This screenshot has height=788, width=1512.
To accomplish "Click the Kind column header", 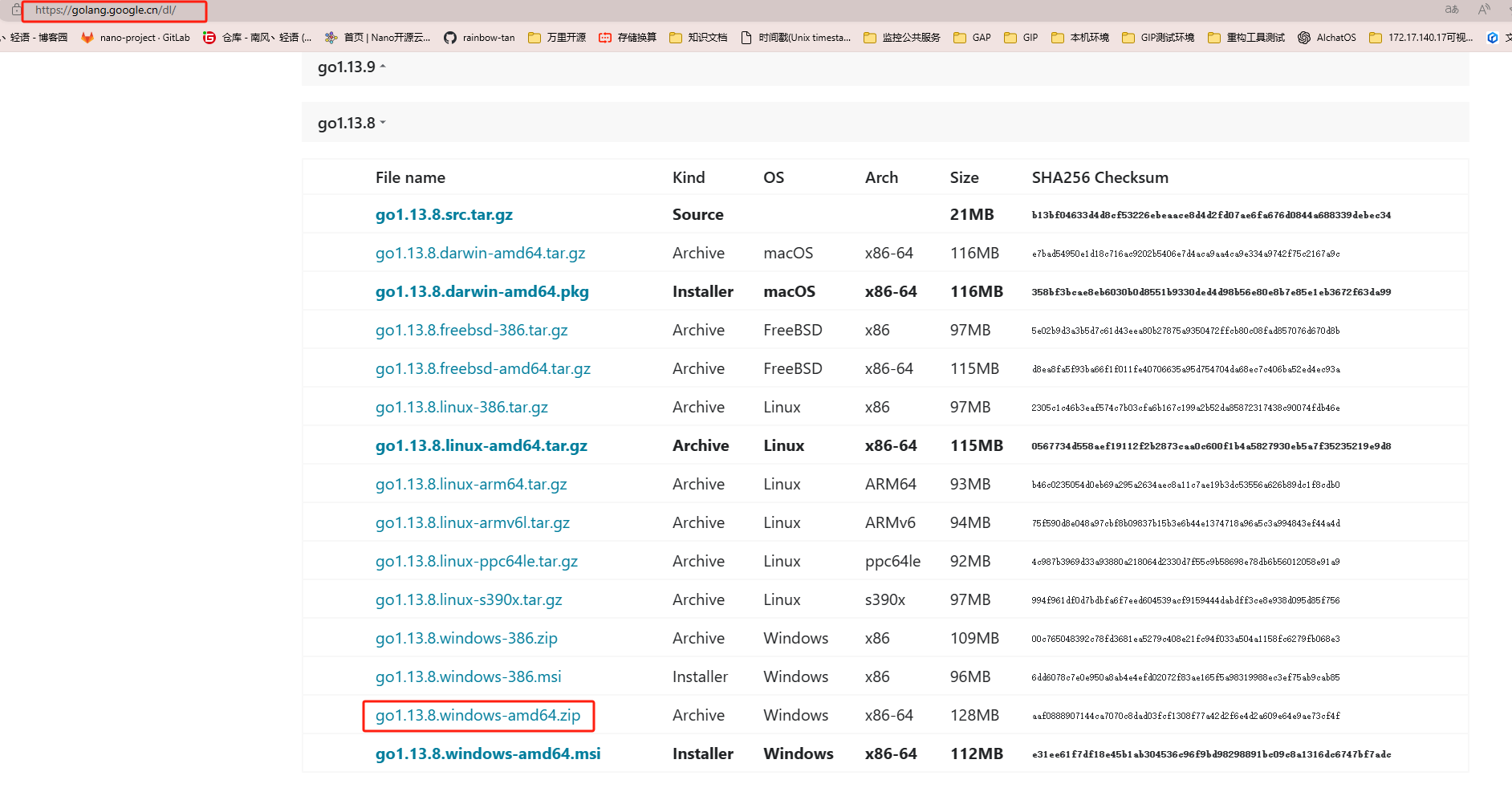I will [x=689, y=177].
